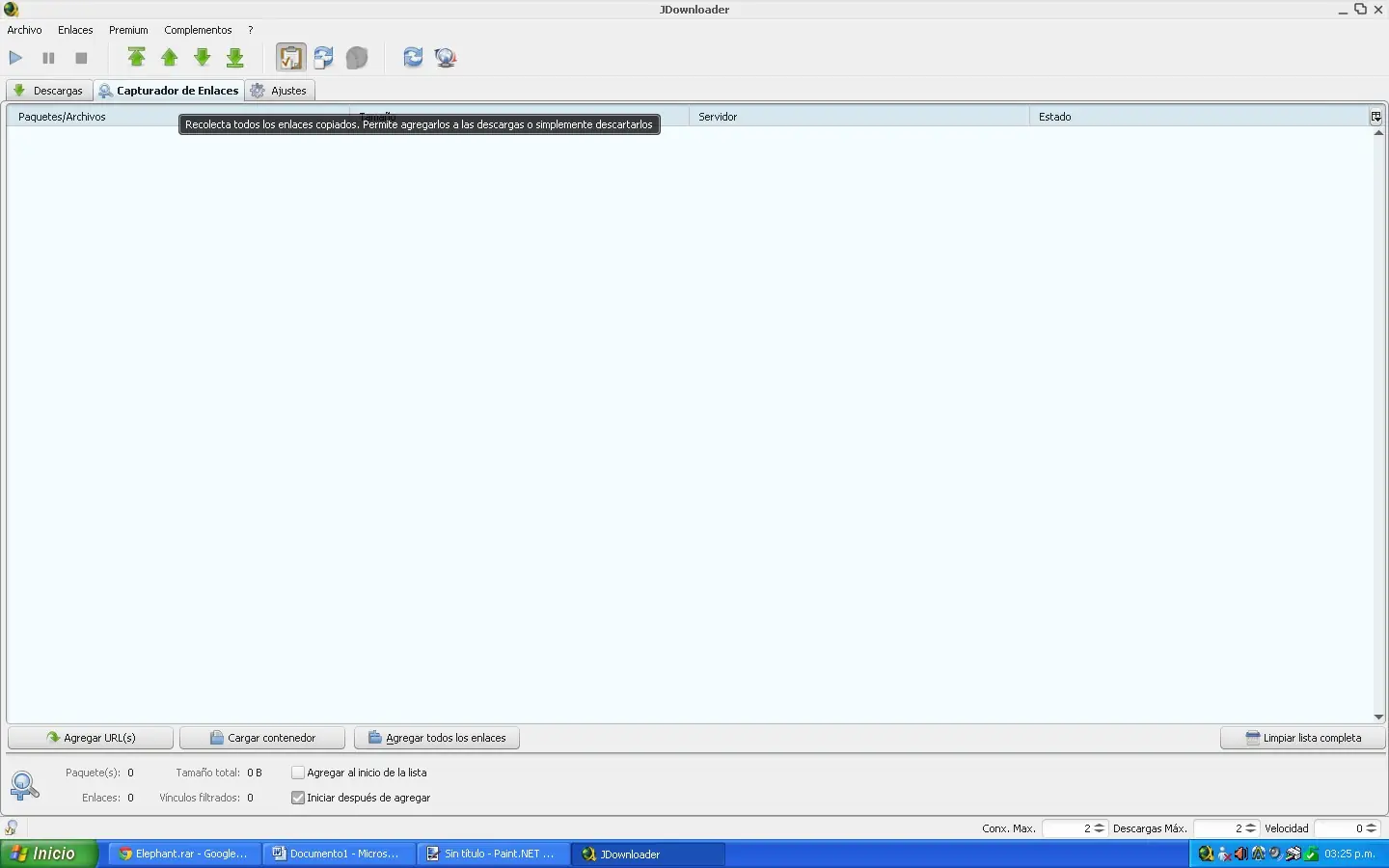Click the blue reconnect arrows icon
This screenshot has height=868, width=1389.
(413, 58)
